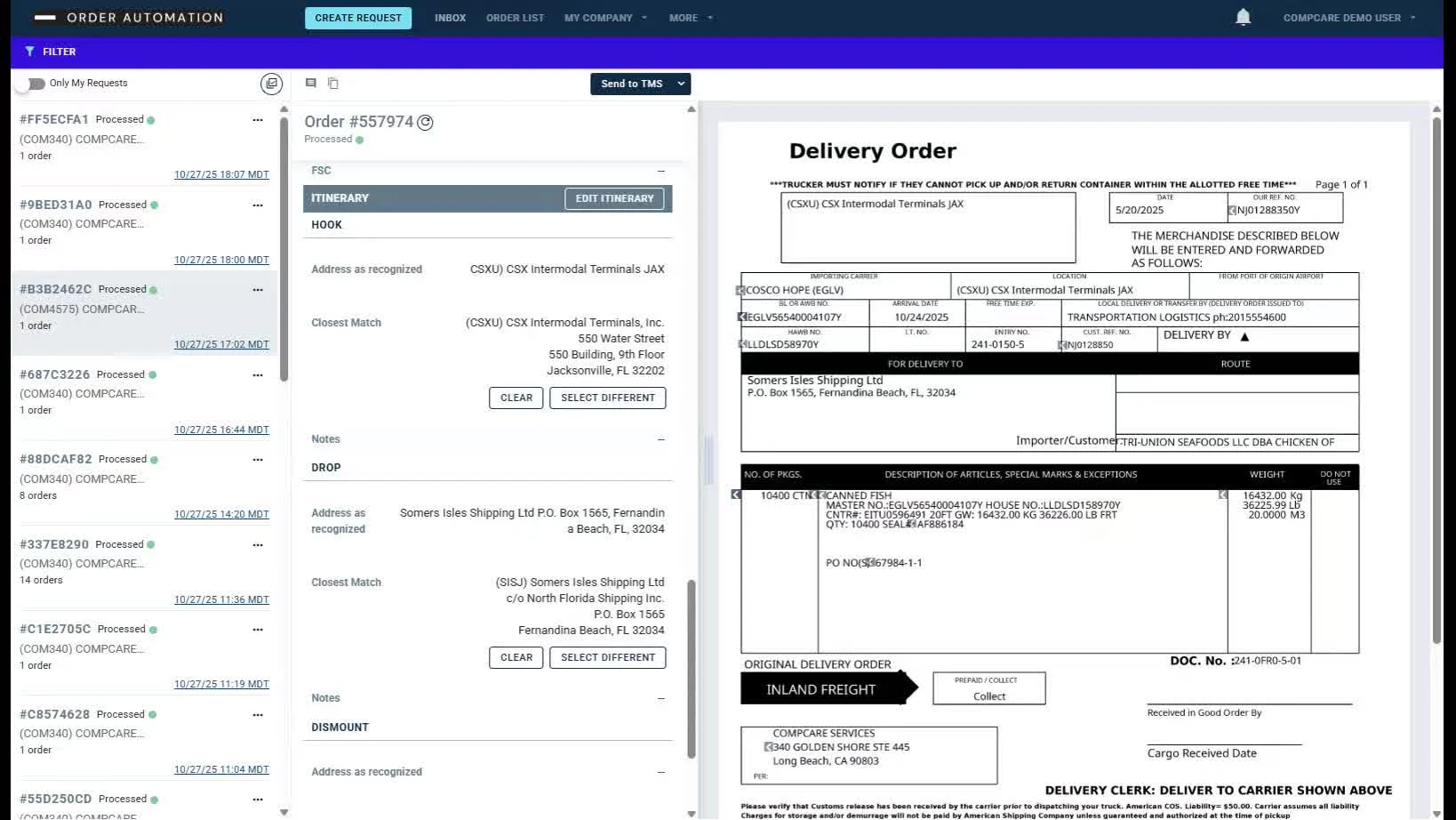Viewport: 1456px width, 820px height.
Task: Click the copy order icon
Action: pos(333,83)
